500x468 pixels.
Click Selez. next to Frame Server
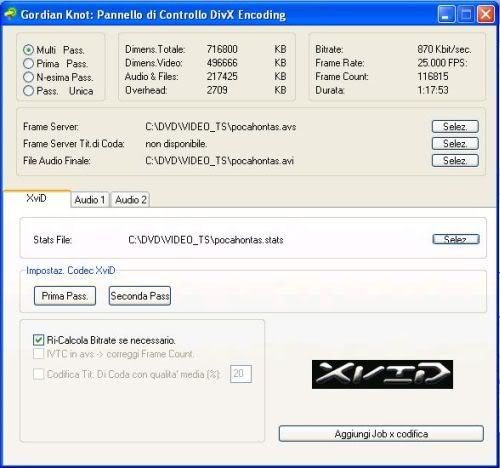pyautogui.click(x=455, y=127)
